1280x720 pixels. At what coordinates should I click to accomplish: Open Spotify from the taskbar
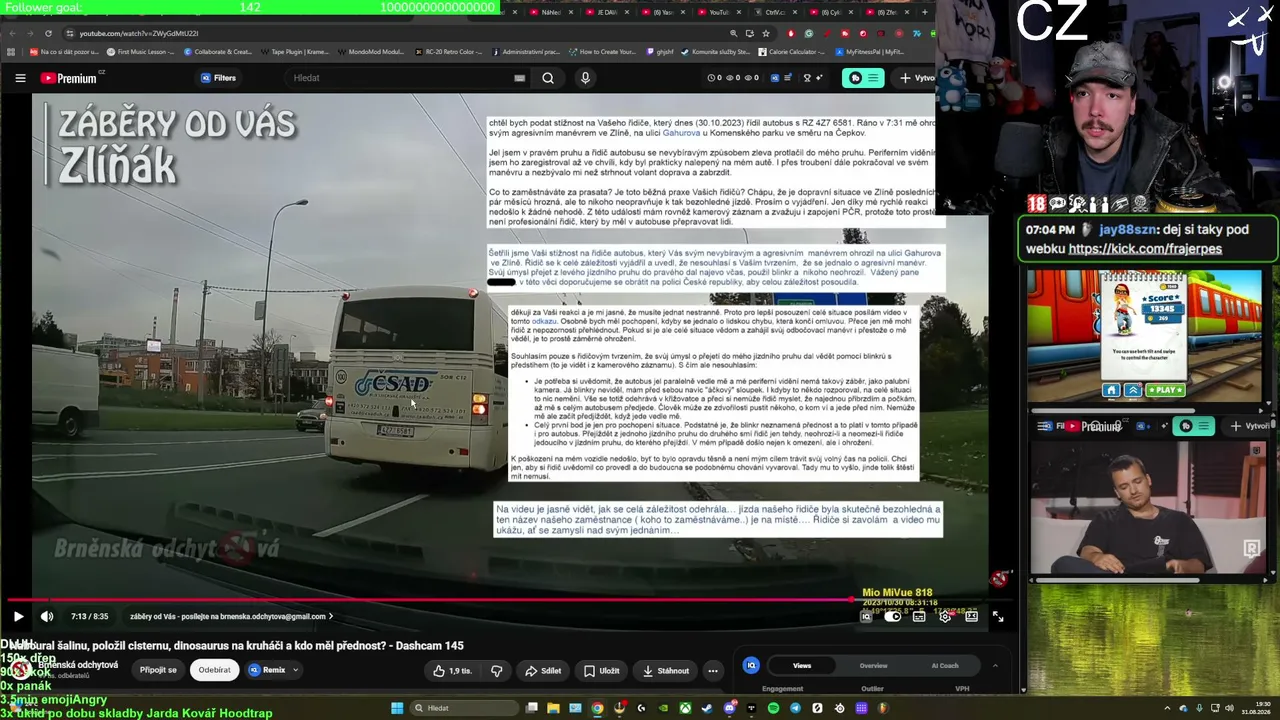pos(773,708)
